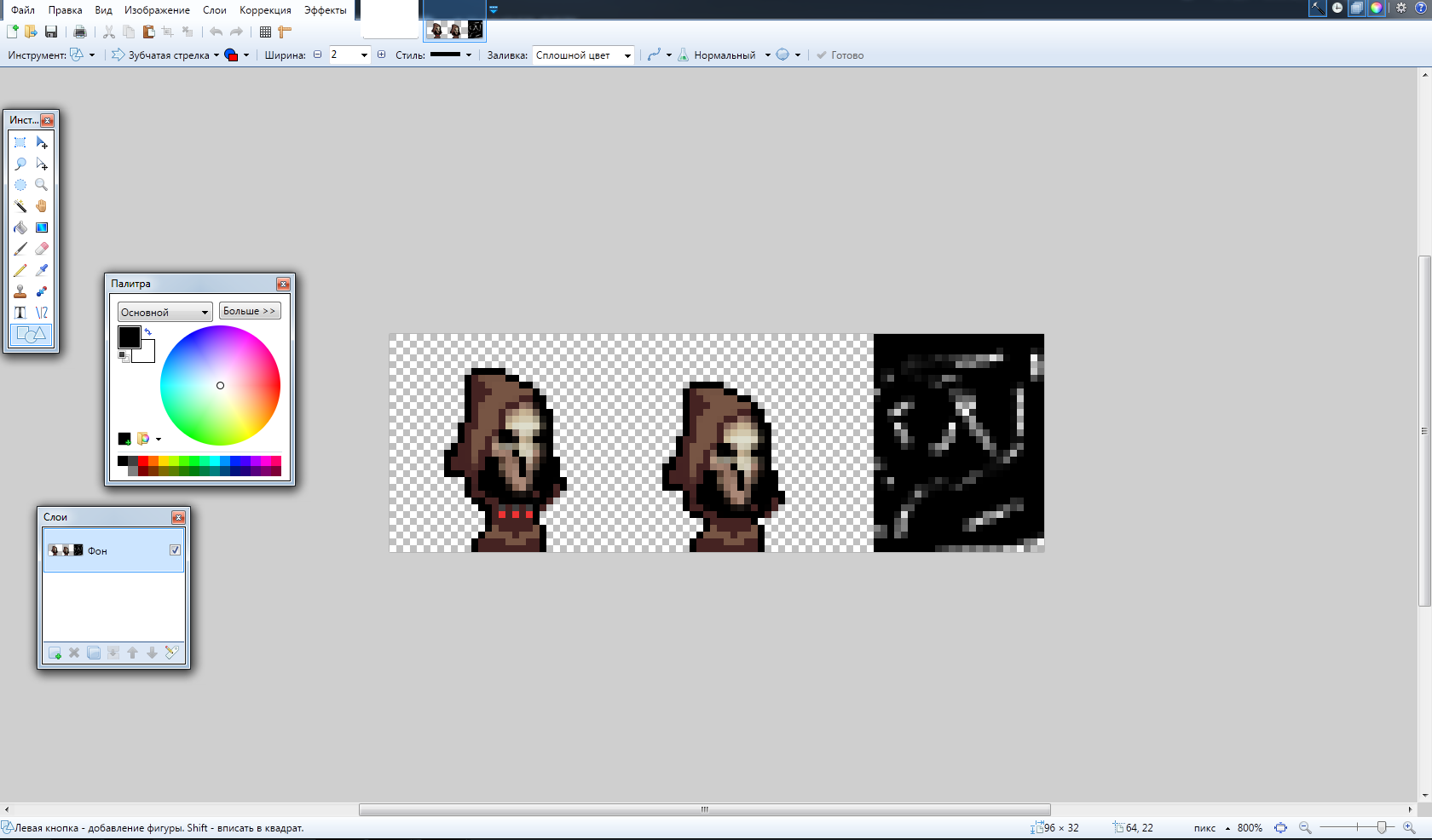Select the Lasso Select tool
This screenshot has height=840, width=1432.
click(x=20, y=164)
